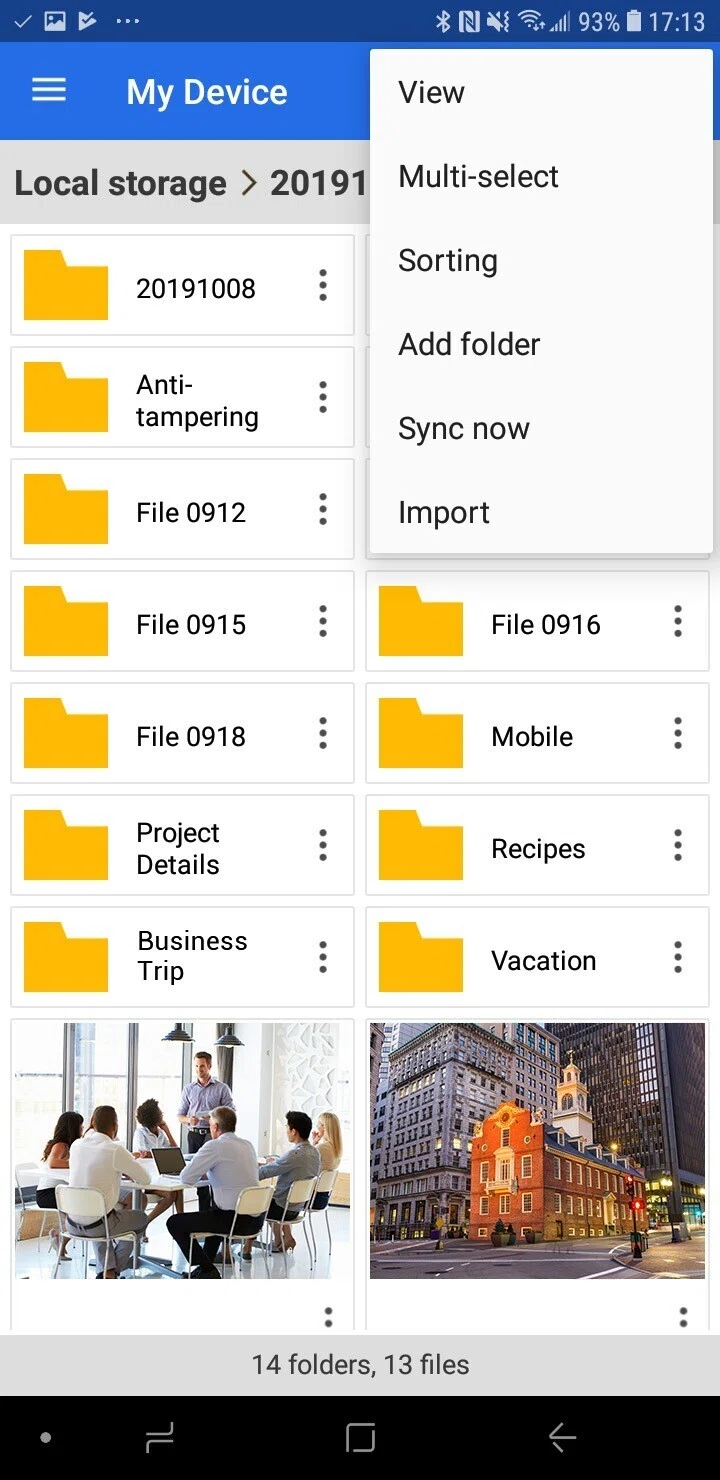
Task: Tap the Mobile folder name
Action: (x=532, y=736)
